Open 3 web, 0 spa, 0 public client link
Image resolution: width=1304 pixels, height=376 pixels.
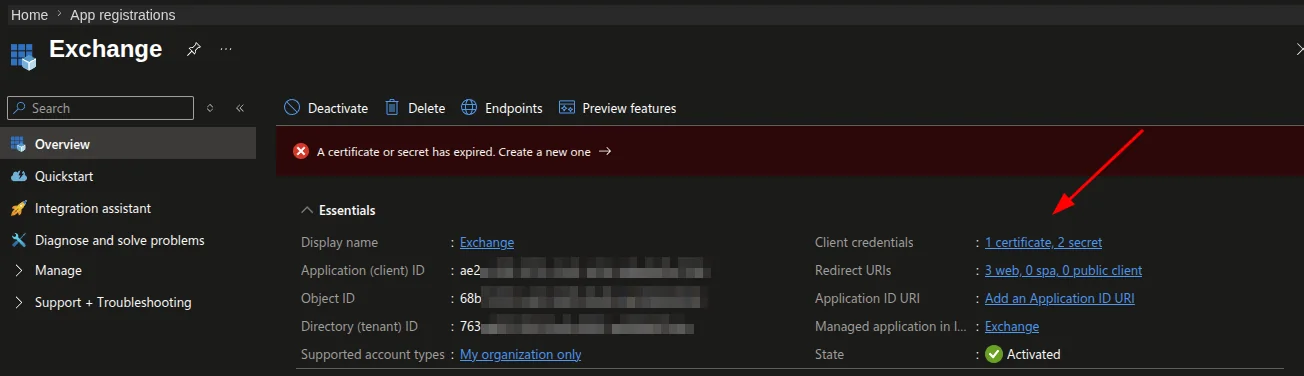[x=1063, y=270]
